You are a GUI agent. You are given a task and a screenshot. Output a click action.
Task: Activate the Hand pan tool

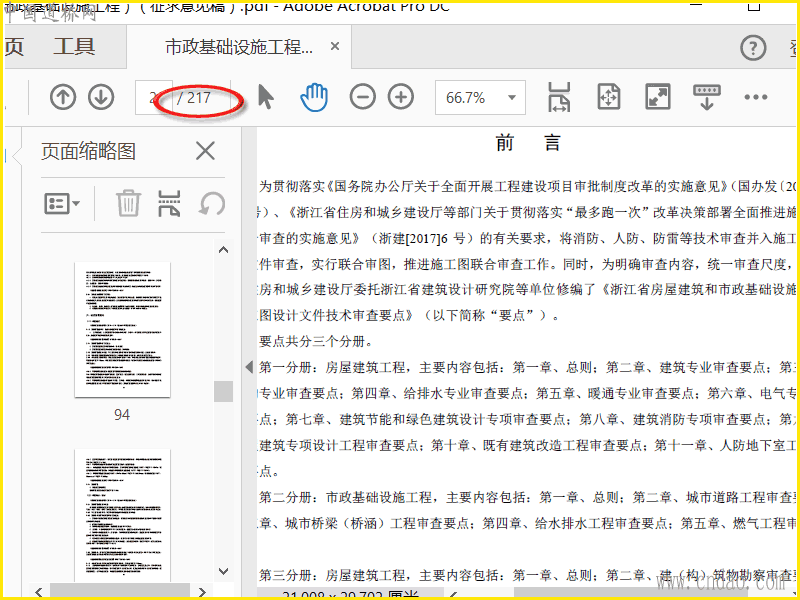[314, 97]
